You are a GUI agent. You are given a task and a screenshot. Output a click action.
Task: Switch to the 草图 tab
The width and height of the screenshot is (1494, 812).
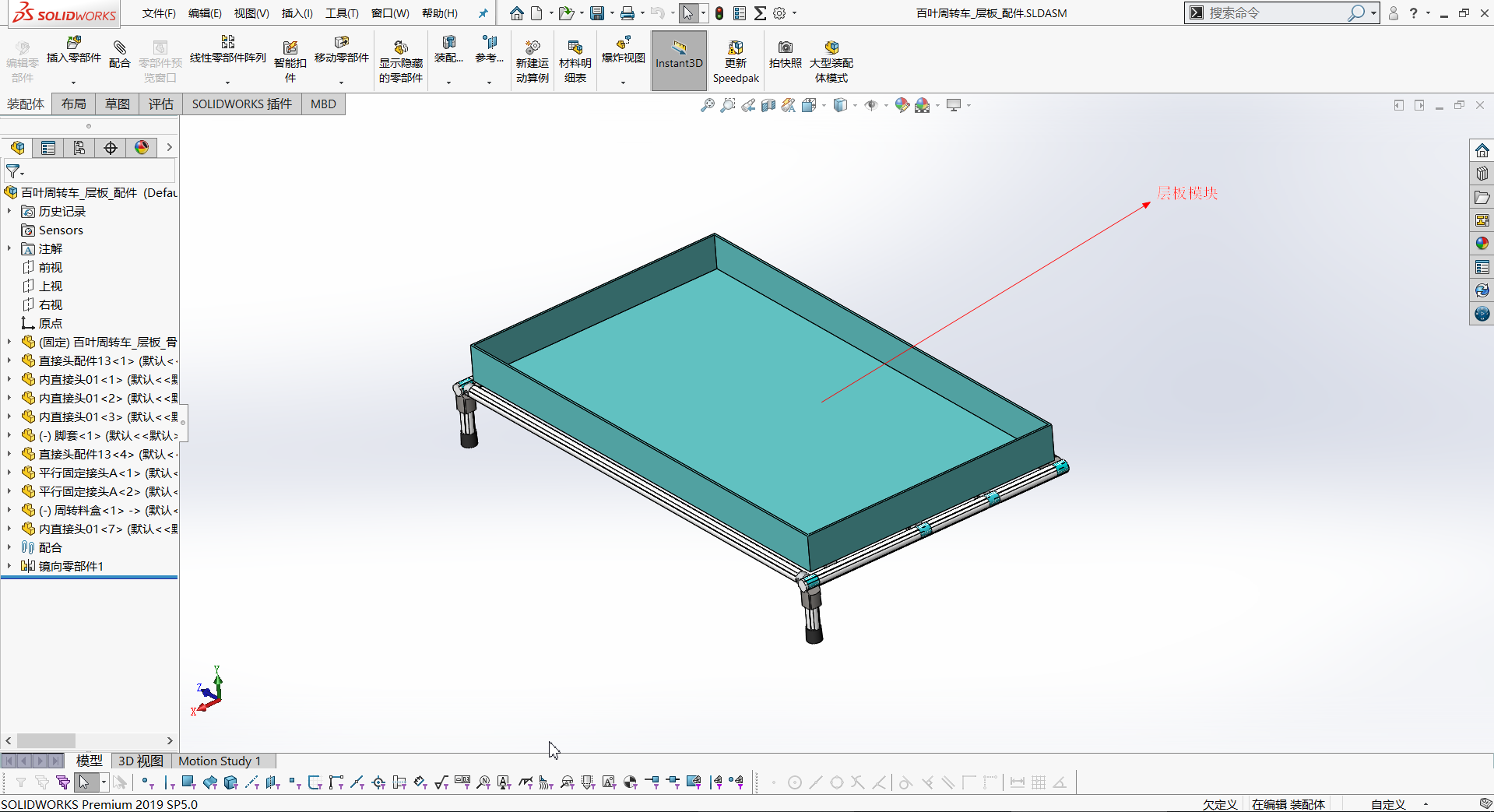(x=118, y=104)
